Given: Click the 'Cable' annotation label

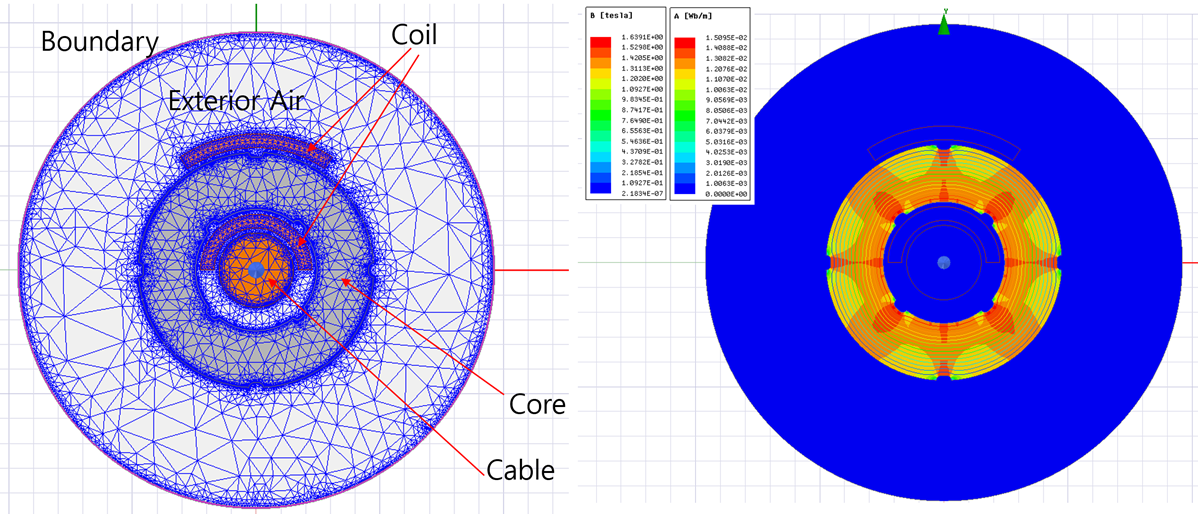Looking at the screenshot, I should (x=521, y=468).
